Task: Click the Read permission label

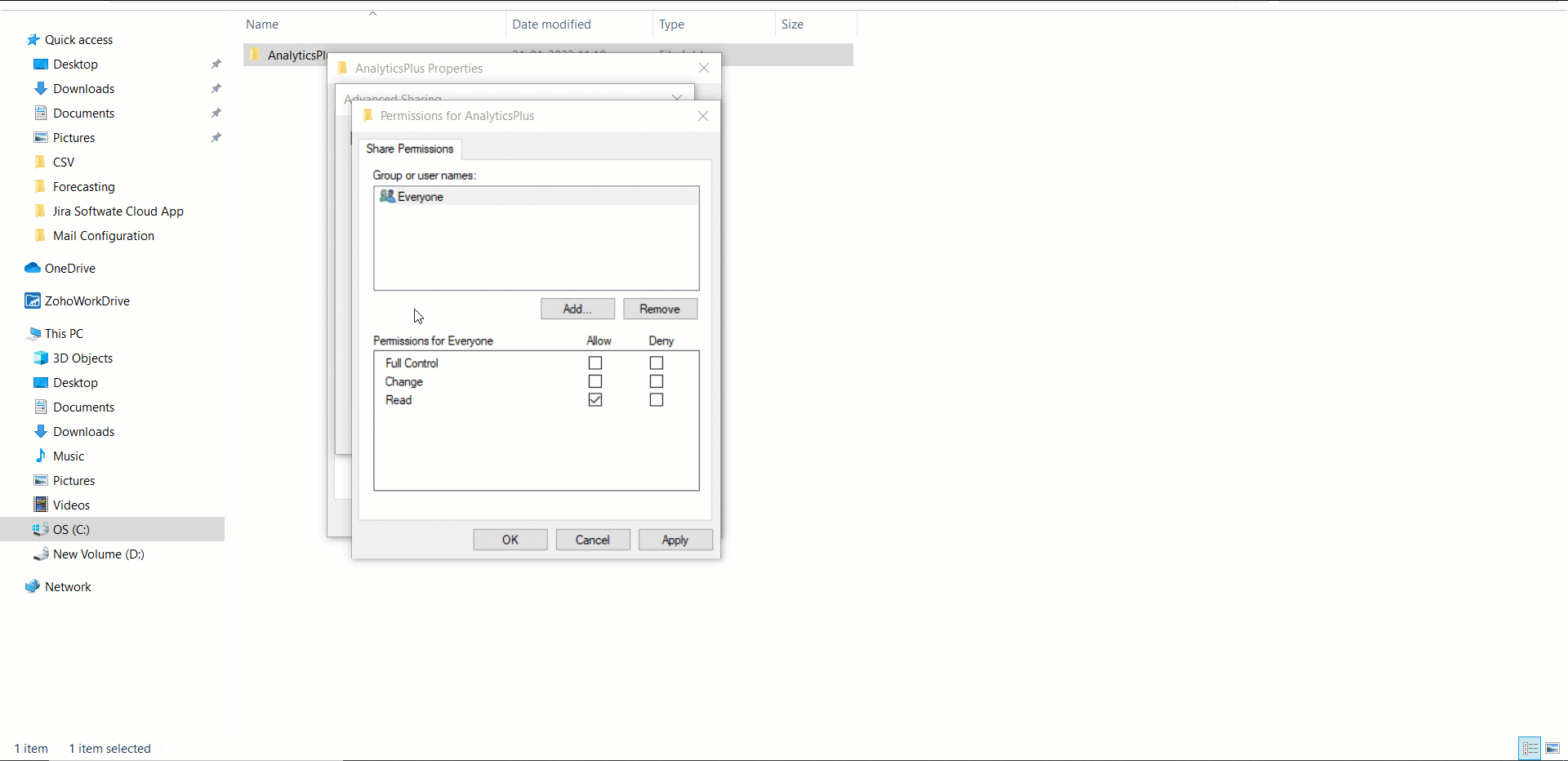Action: coord(399,399)
